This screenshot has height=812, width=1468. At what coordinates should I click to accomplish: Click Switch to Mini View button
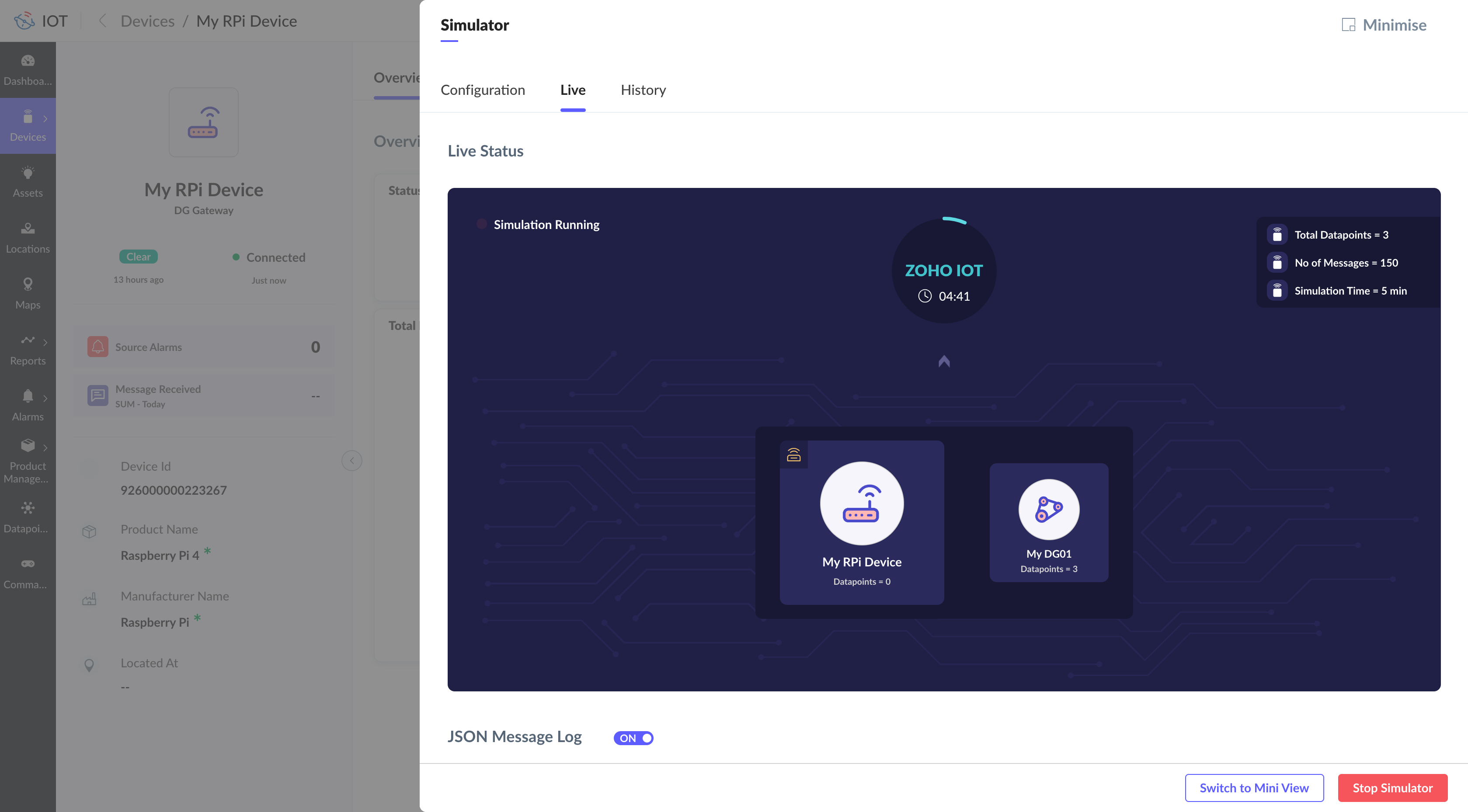(x=1254, y=788)
